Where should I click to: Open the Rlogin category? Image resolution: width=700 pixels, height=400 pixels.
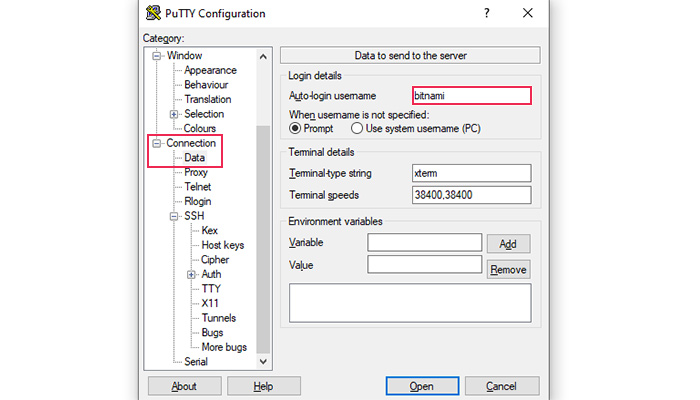[197, 201]
